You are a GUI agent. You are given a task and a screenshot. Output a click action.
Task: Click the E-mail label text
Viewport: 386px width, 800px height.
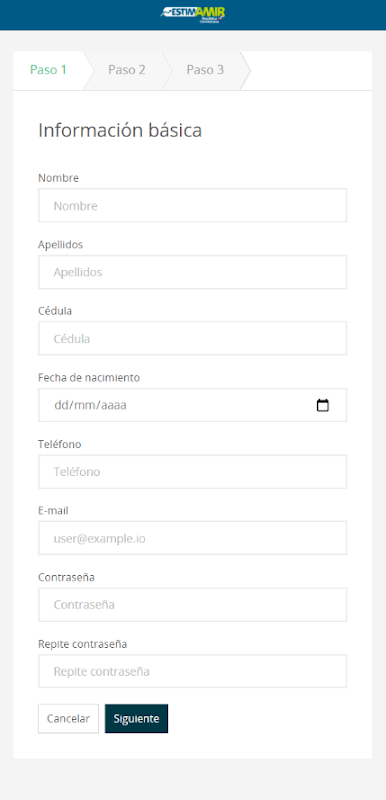53,510
